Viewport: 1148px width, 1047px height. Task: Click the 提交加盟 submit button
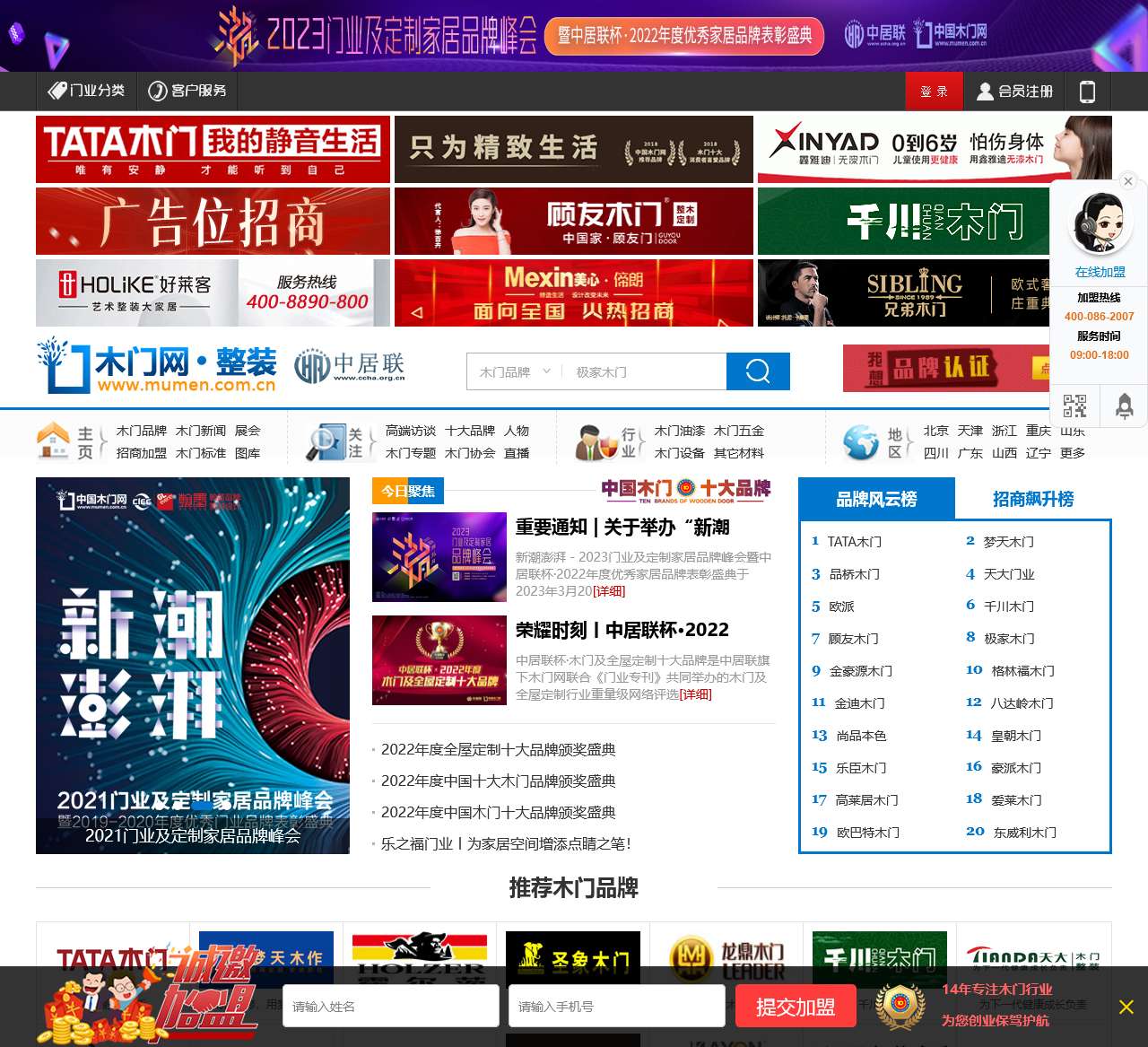tap(796, 1007)
